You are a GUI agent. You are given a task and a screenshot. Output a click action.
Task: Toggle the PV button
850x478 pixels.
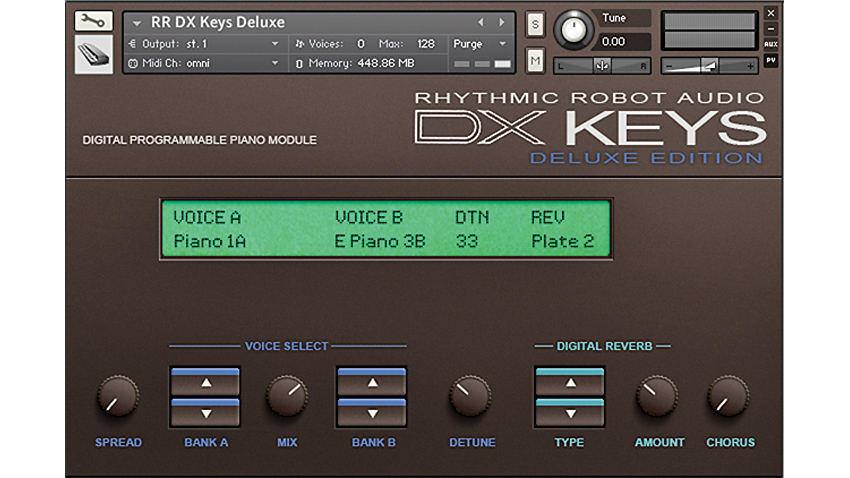(771, 60)
